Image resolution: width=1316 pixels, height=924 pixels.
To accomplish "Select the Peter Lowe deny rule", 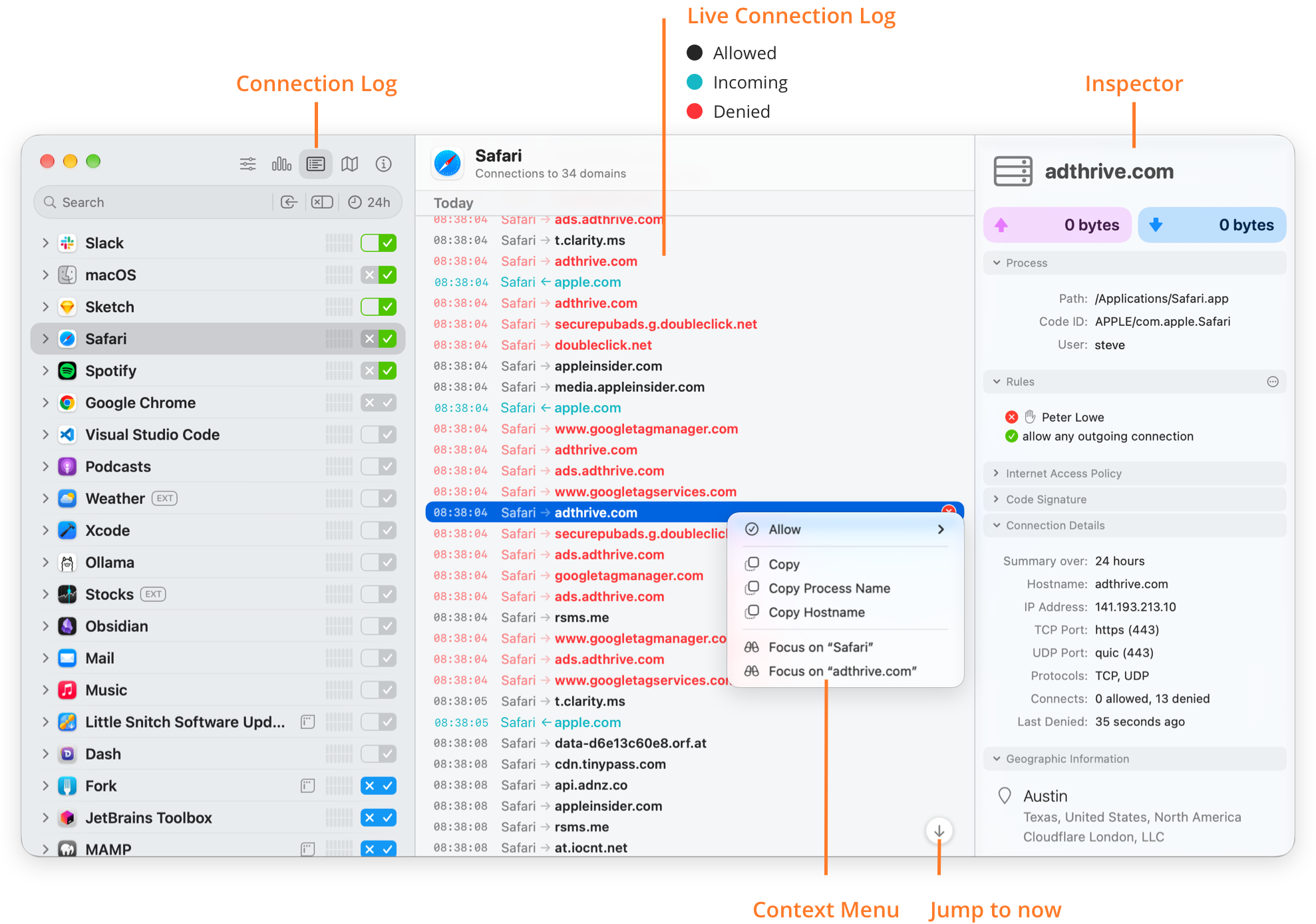I will [x=1055, y=417].
